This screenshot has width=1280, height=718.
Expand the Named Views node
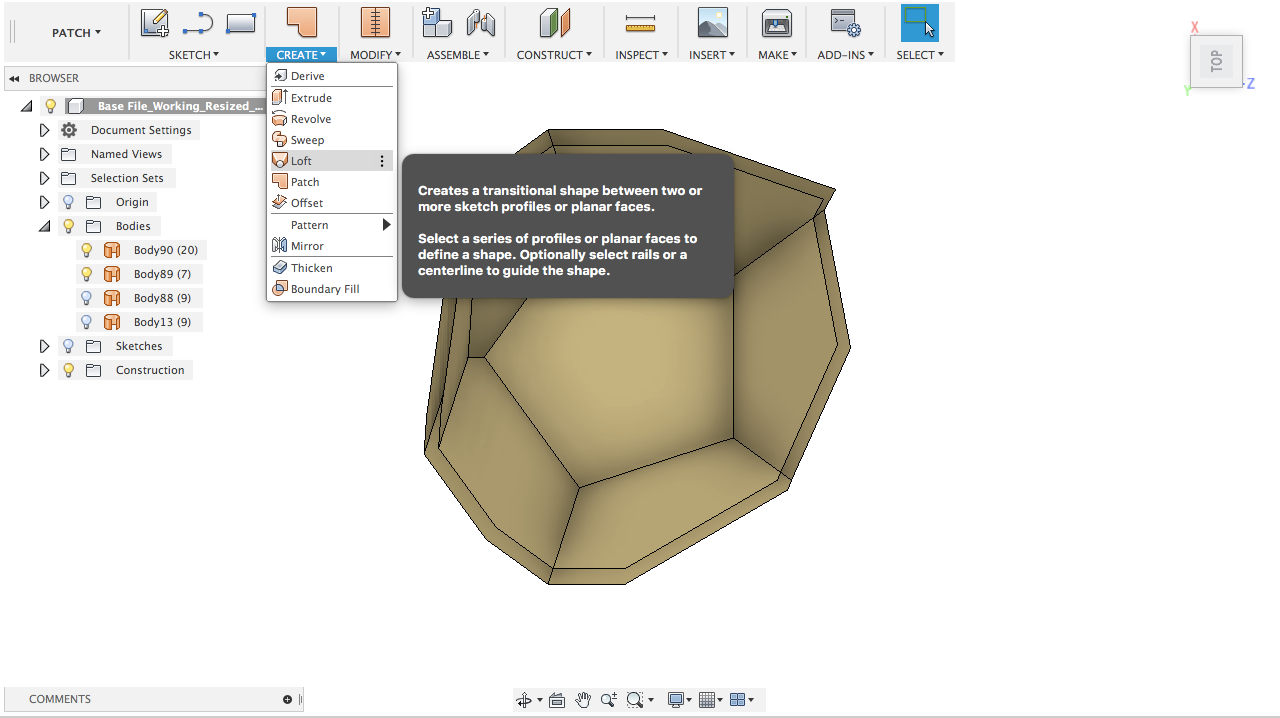tap(44, 154)
